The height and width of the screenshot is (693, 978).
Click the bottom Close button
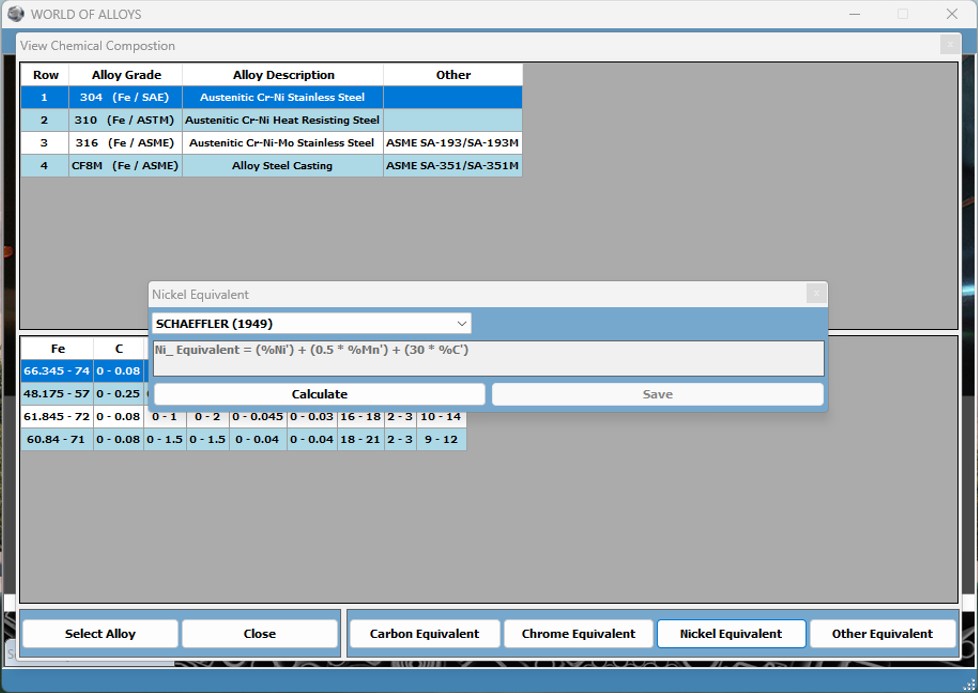click(x=259, y=634)
